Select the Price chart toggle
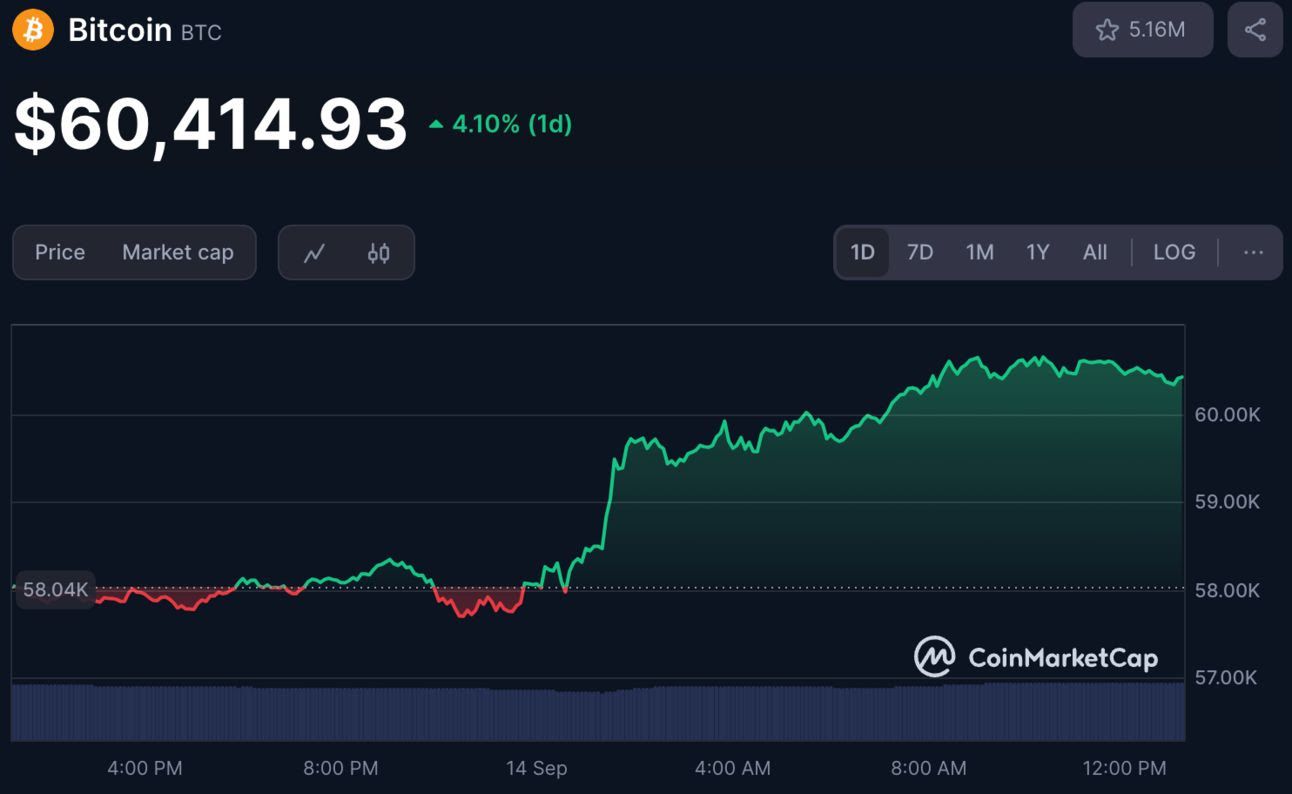1292x794 pixels. [x=60, y=252]
